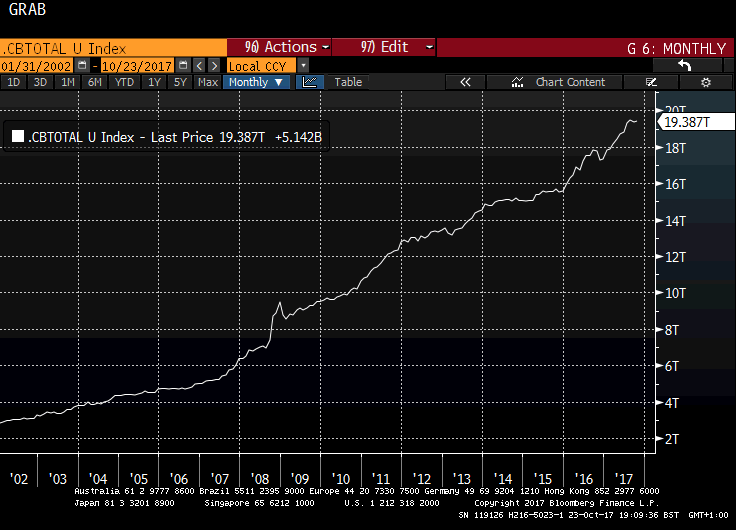Click the back arrow return icon
The image size is (736, 530).
pos(685,66)
